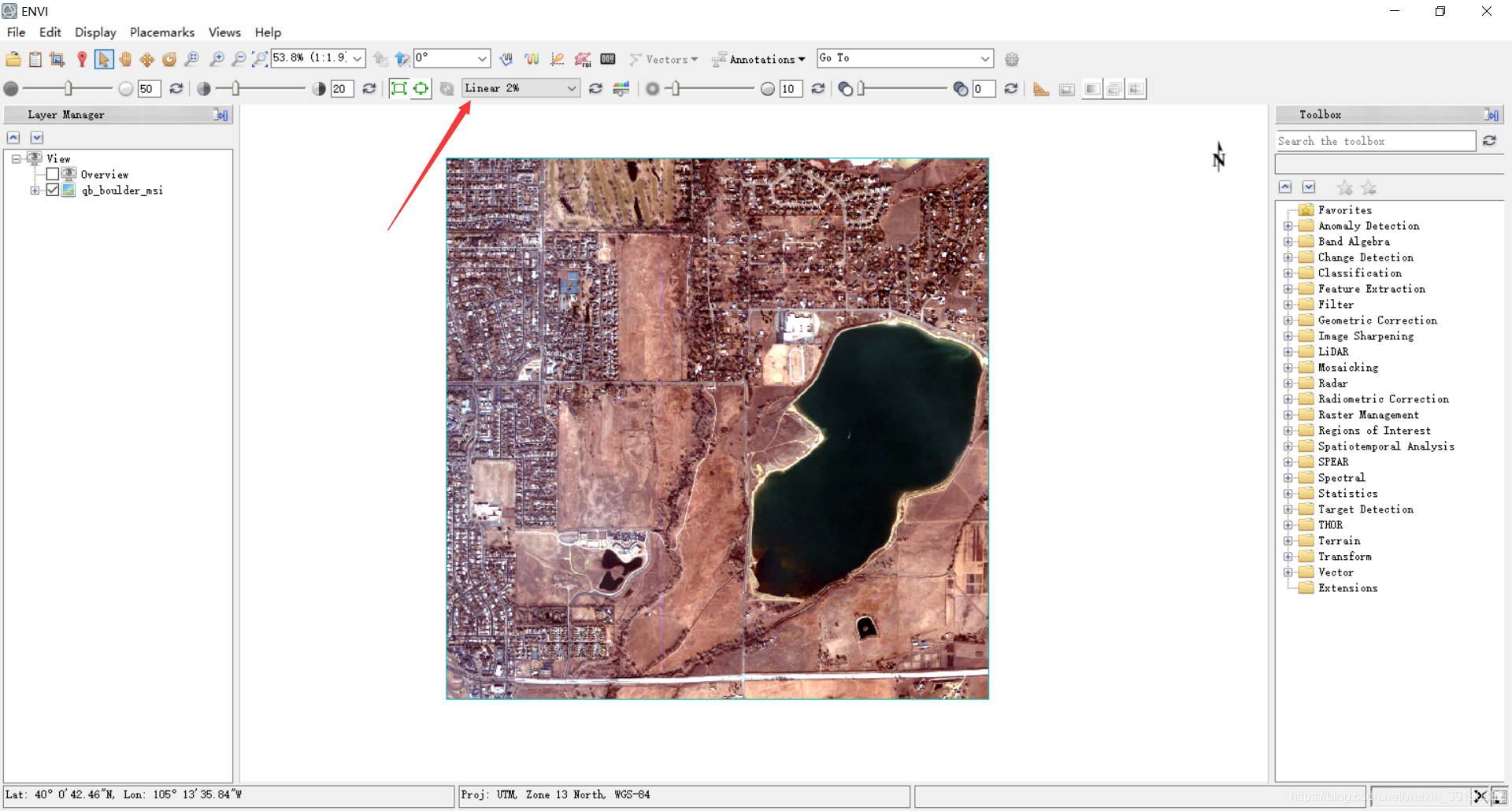Click the transparency slider handle
The image size is (1512, 811).
pos(862,88)
